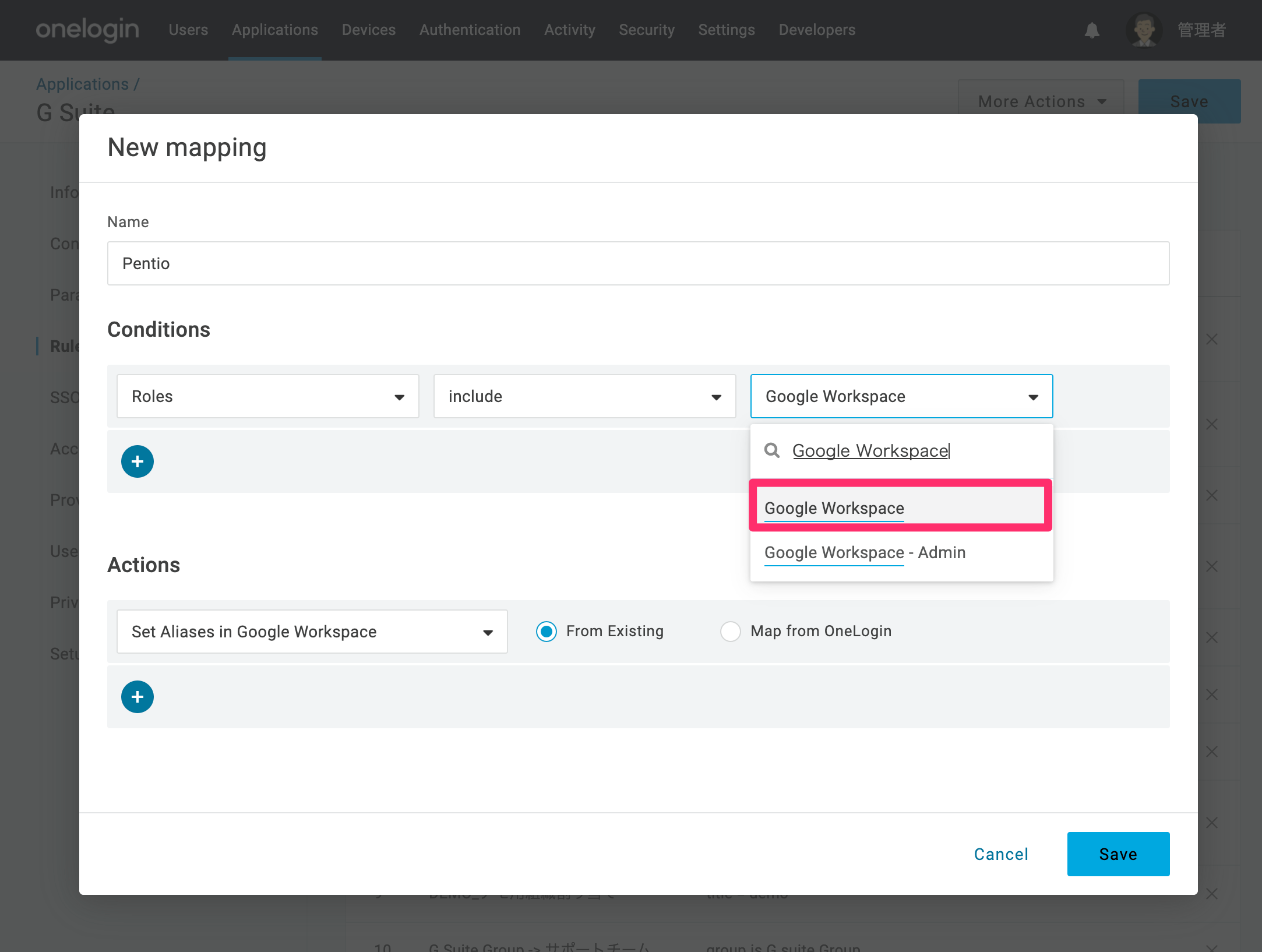Open the Settings menu
Image resolution: width=1262 pixels, height=952 pixels.
coord(727,30)
